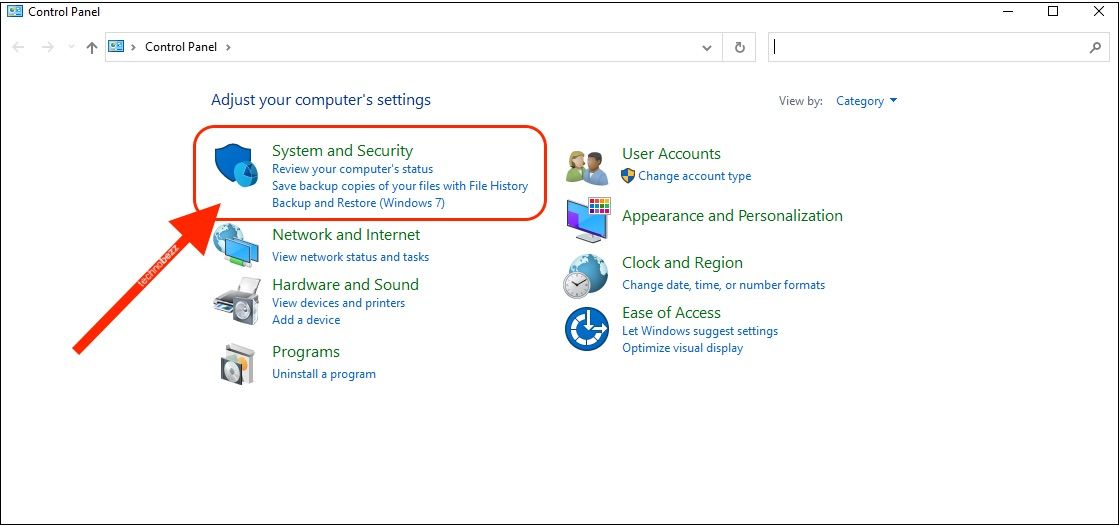Open the Programs disc box icon
The width and height of the screenshot is (1120, 526).
(x=236, y=364)
